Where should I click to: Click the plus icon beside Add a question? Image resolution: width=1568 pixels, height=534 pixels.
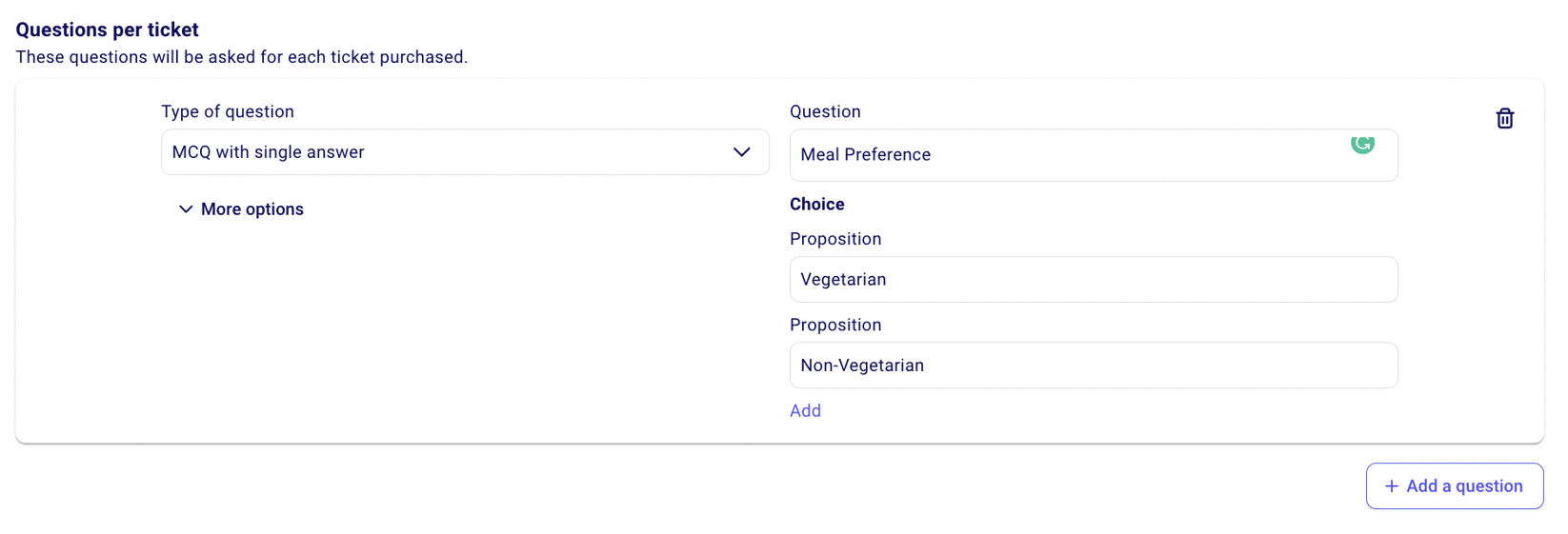point(1392,486)
